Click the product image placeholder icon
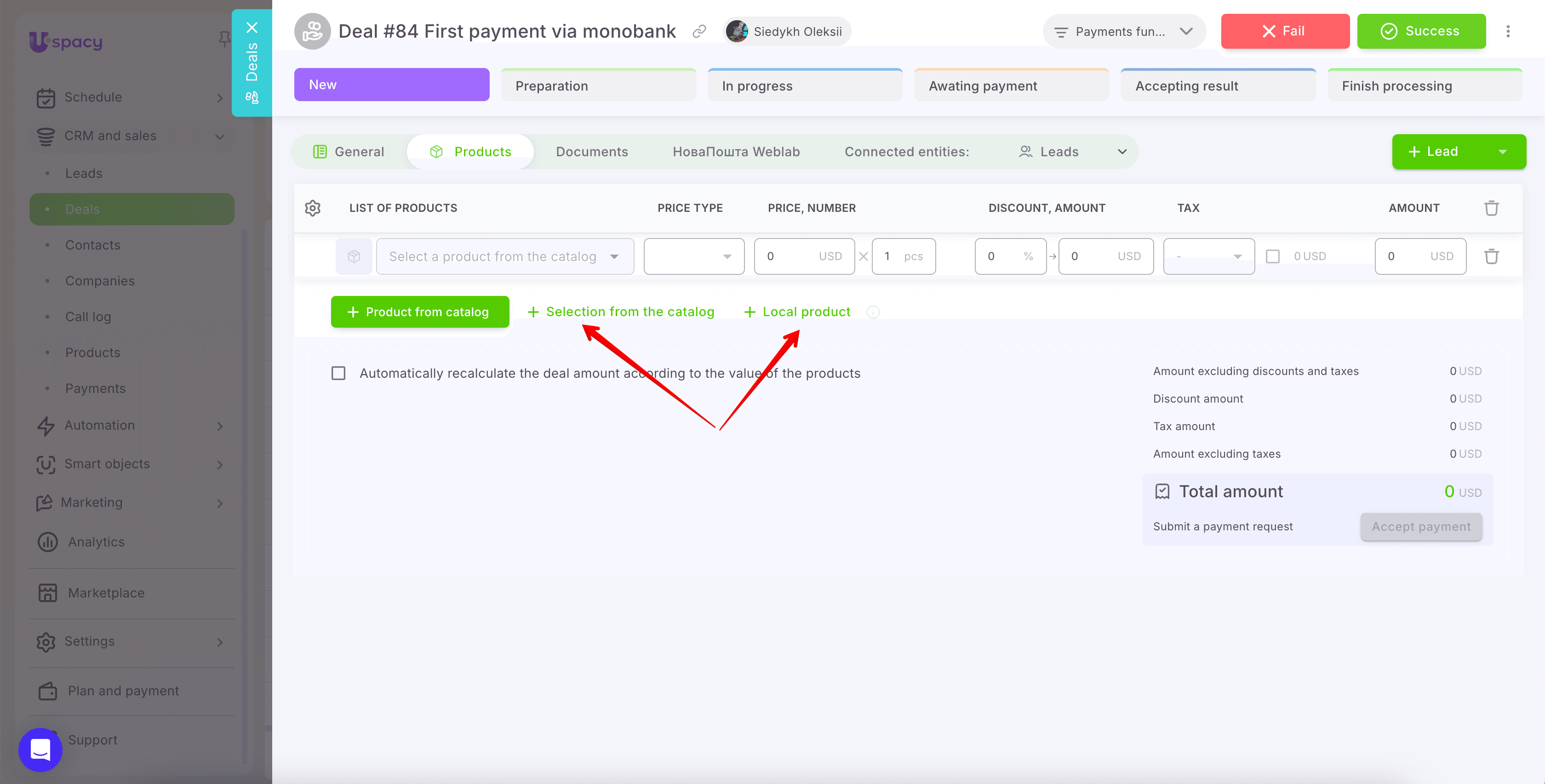The image size is (1545, 784). [x=354, y=256]
